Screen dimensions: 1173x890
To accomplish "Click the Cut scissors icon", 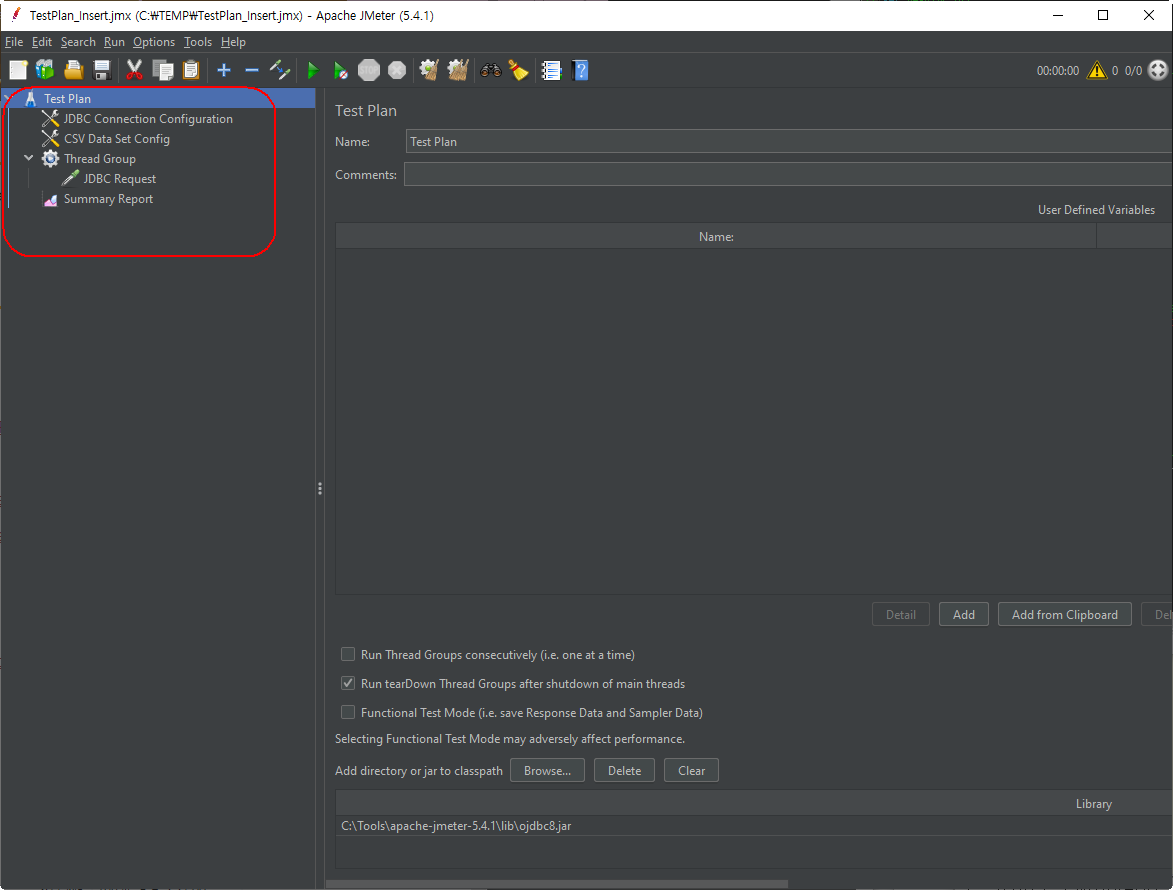I will 134,70.
